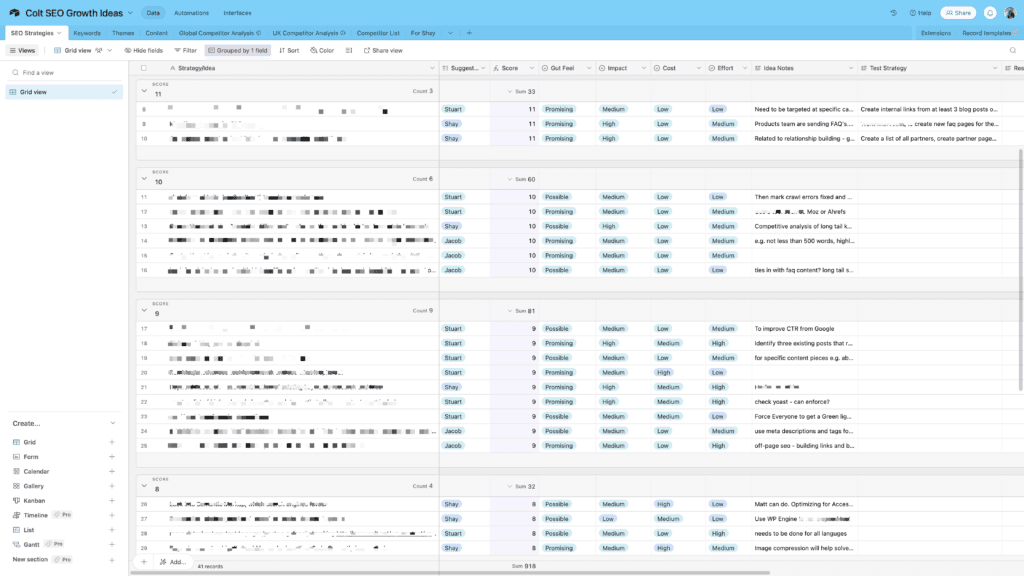The image size is (1024, 576).
Task: Open Automations in top bar
Action: coord(191,13)
